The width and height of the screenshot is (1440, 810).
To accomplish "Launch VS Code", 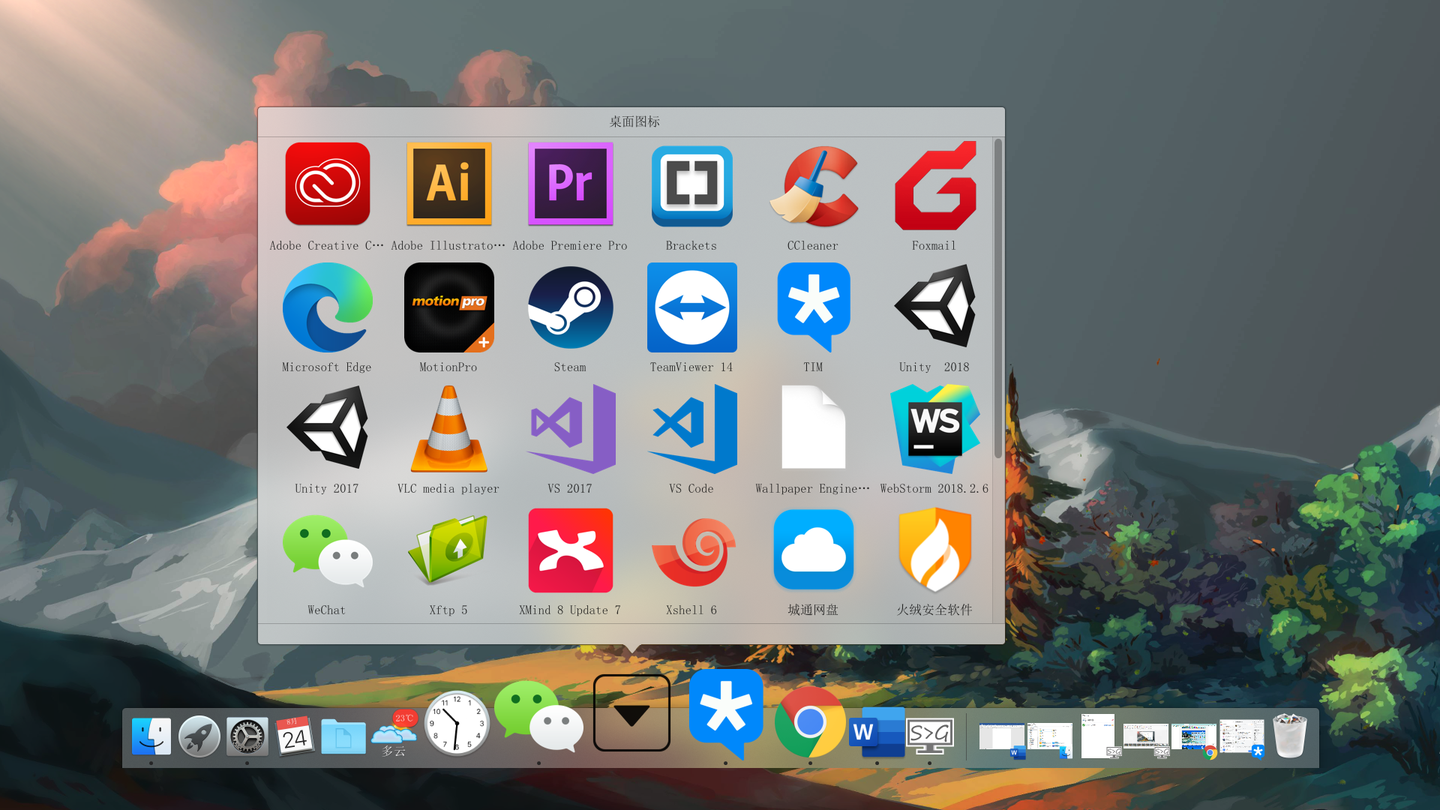I will pyautogui.click(x=691, y=428).
